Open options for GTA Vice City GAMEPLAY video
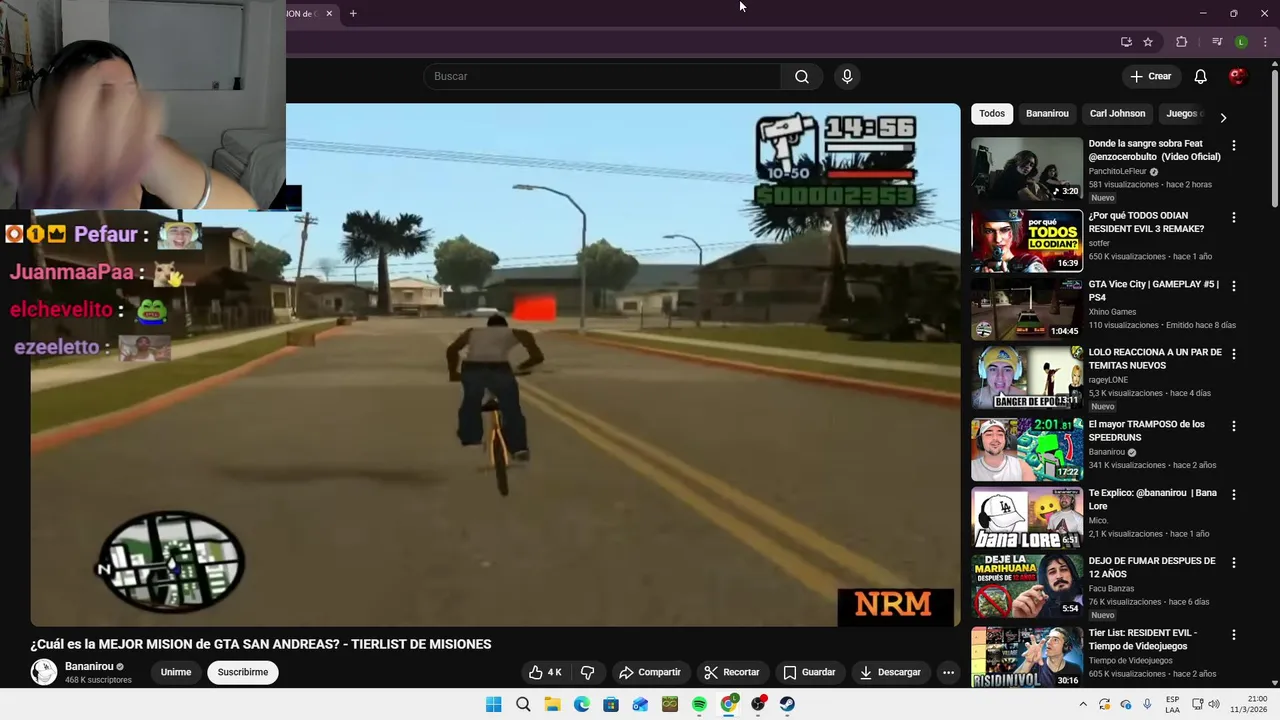The image size is (1280, 720). (1233, 285)
